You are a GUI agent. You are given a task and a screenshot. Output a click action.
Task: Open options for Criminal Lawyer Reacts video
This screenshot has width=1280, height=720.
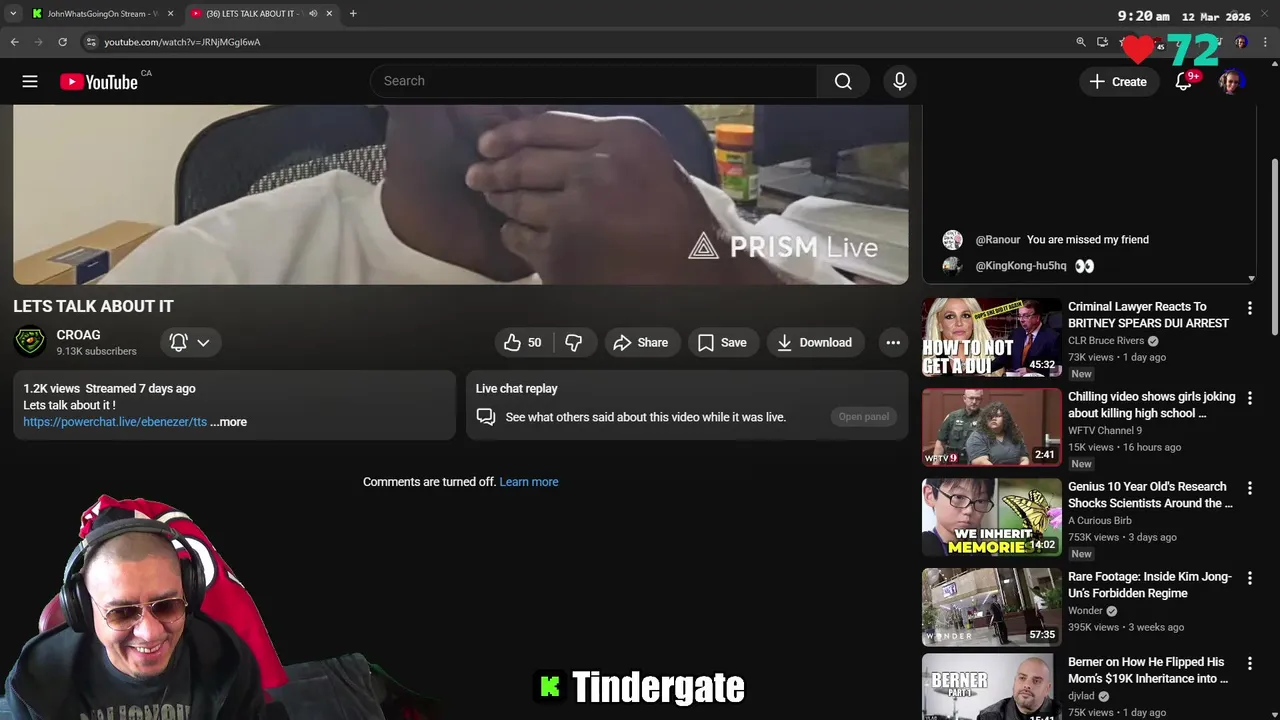1249,308
